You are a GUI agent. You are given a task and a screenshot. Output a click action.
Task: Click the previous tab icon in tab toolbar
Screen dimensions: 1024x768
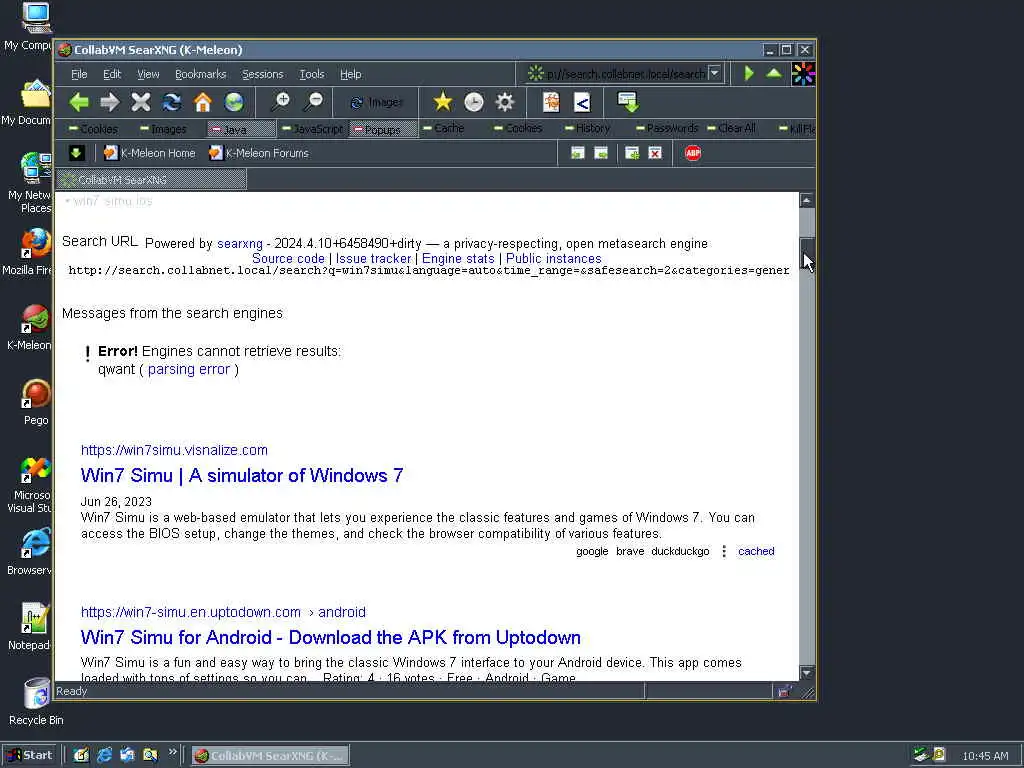(x=577, y=153)
